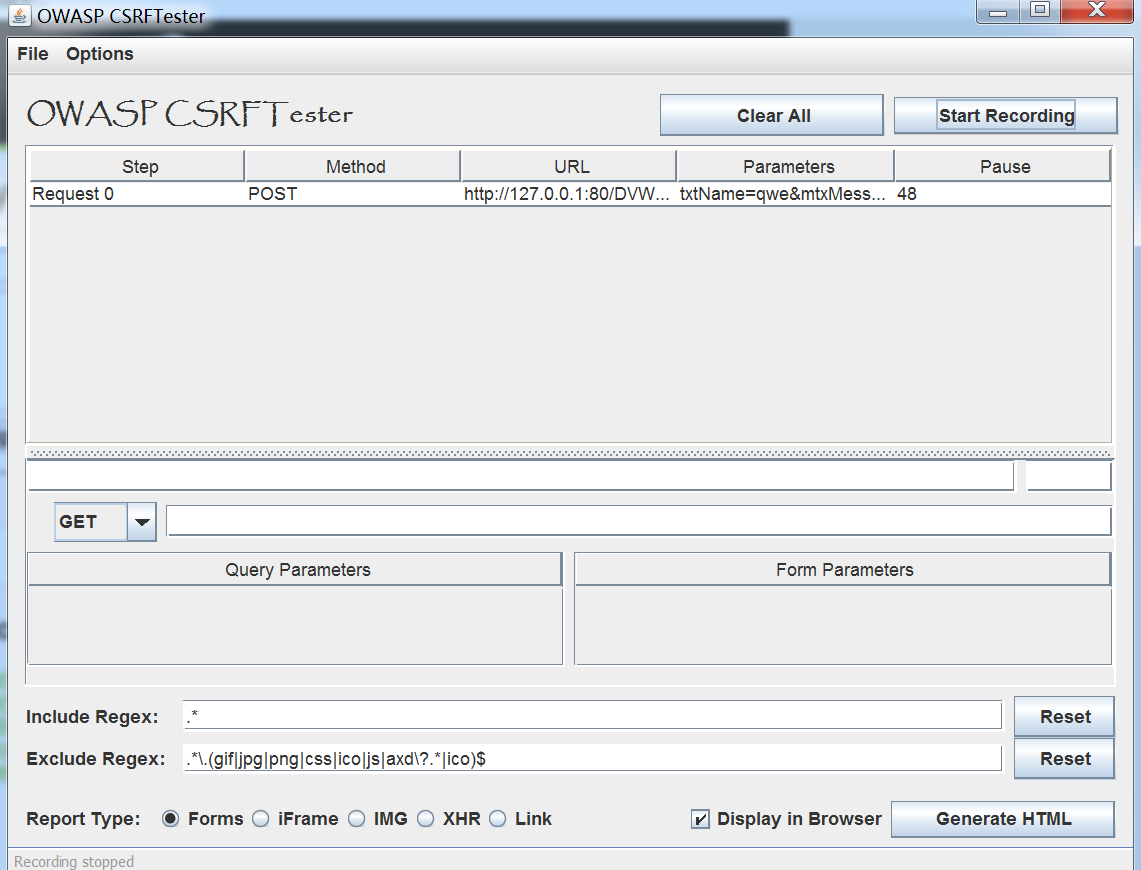Click the dotted split pane divider handle

pyautogui.click(x=570, y=453)
